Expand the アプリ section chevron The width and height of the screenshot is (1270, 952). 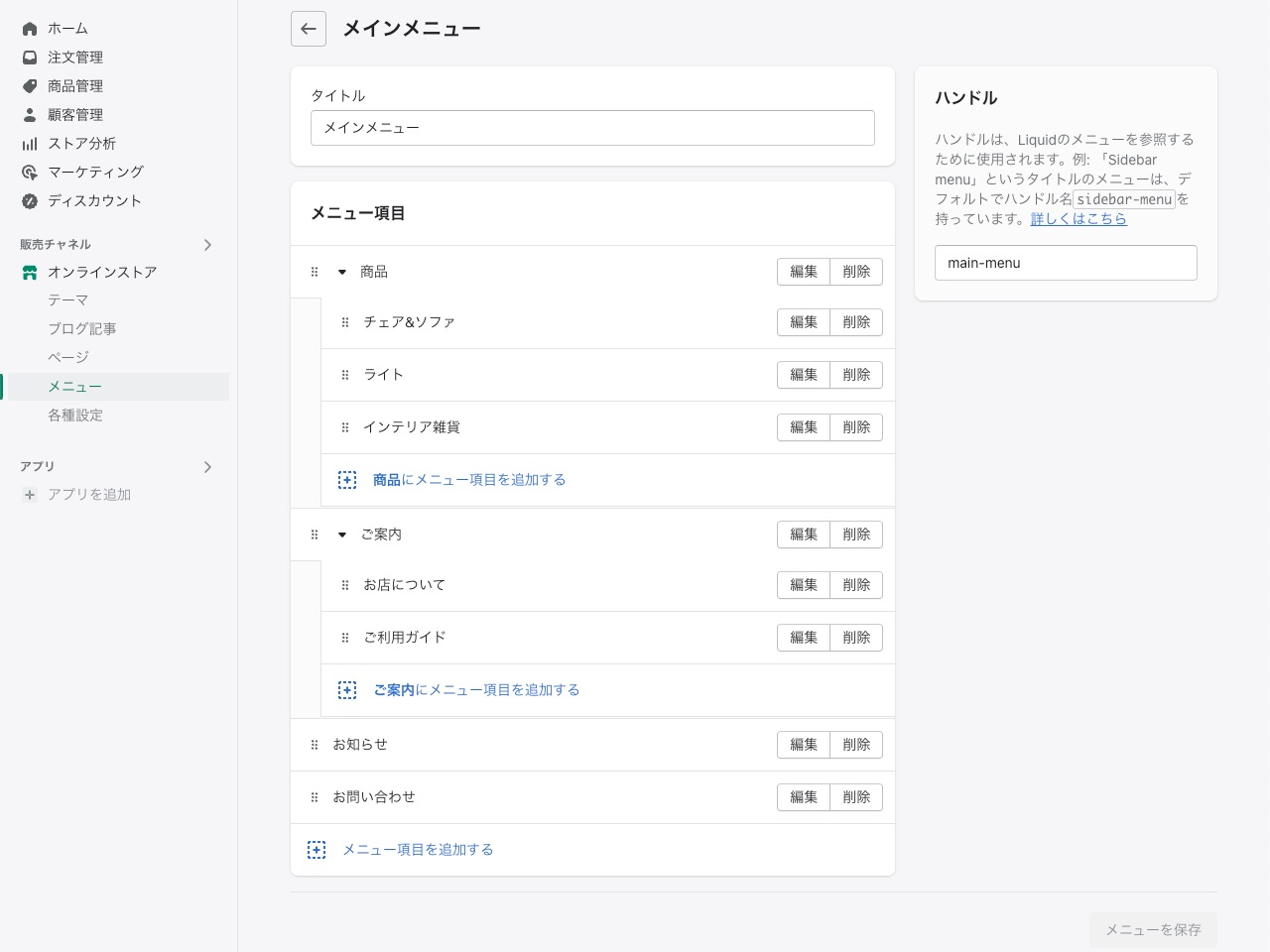[x=207, y=467]
